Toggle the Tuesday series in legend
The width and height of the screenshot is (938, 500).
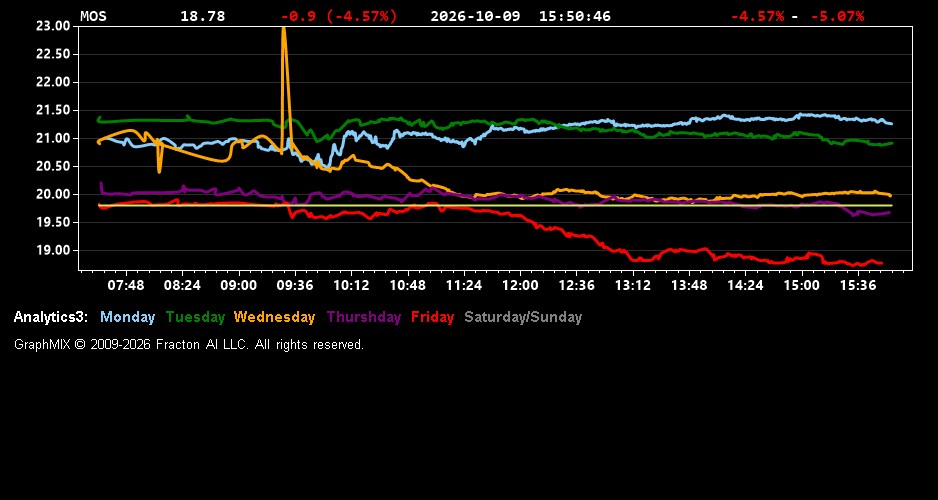[196, 318]
